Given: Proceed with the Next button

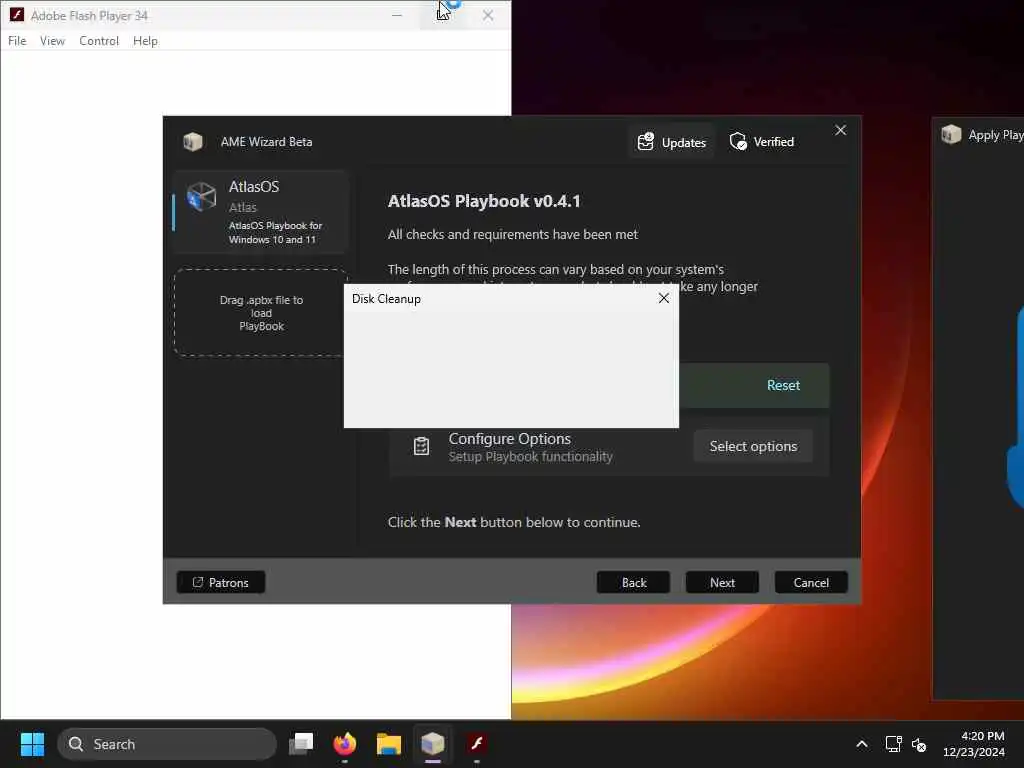Looking at the screenshot, I should [x=722, y=583].
